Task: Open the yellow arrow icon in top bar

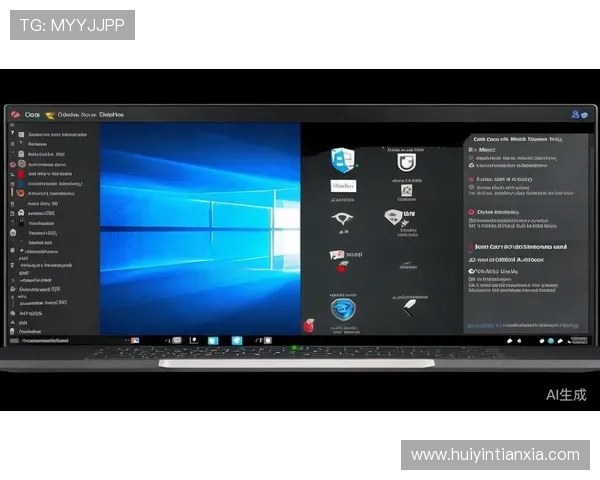Action: tap(49, 115)
